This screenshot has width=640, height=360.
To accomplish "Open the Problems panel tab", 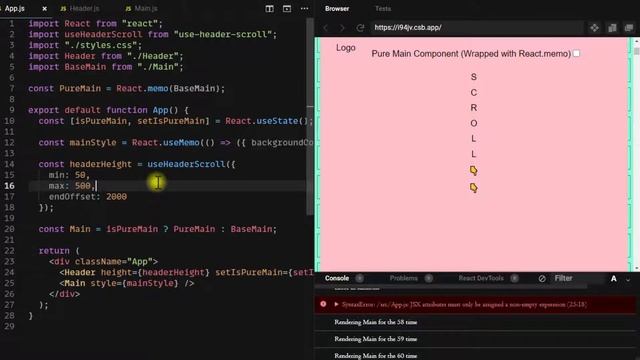I will tap(403, 278).
